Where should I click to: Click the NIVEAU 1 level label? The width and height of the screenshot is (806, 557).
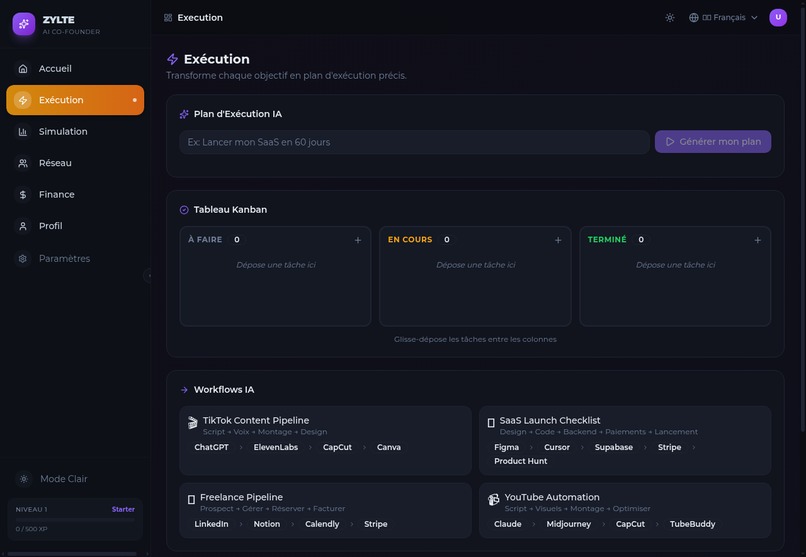[31, 509]
